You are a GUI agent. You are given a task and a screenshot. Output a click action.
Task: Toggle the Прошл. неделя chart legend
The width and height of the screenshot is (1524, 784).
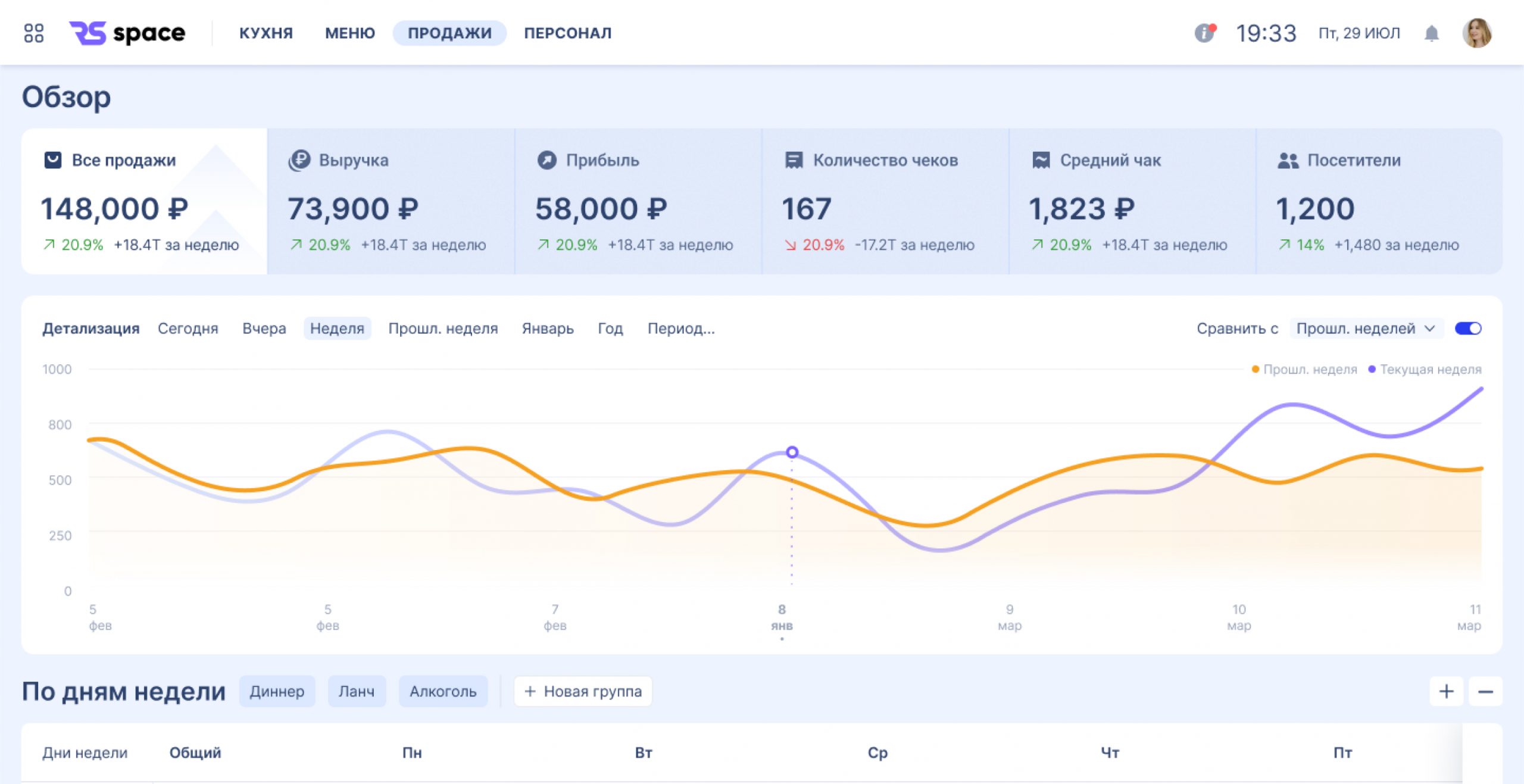(x=1304, y=369)
